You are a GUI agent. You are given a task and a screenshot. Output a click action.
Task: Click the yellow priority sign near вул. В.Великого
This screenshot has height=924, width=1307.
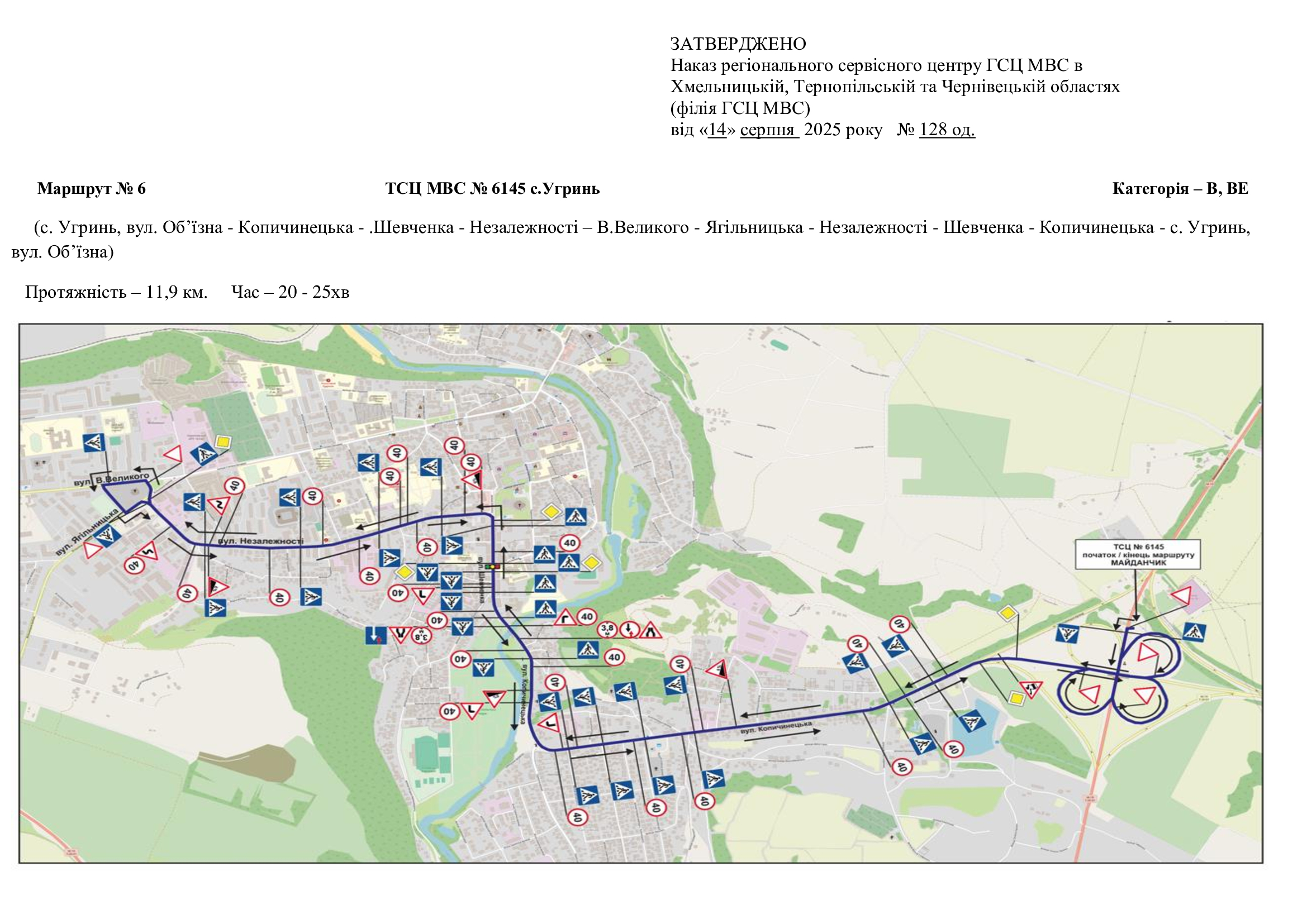(224, 442)
